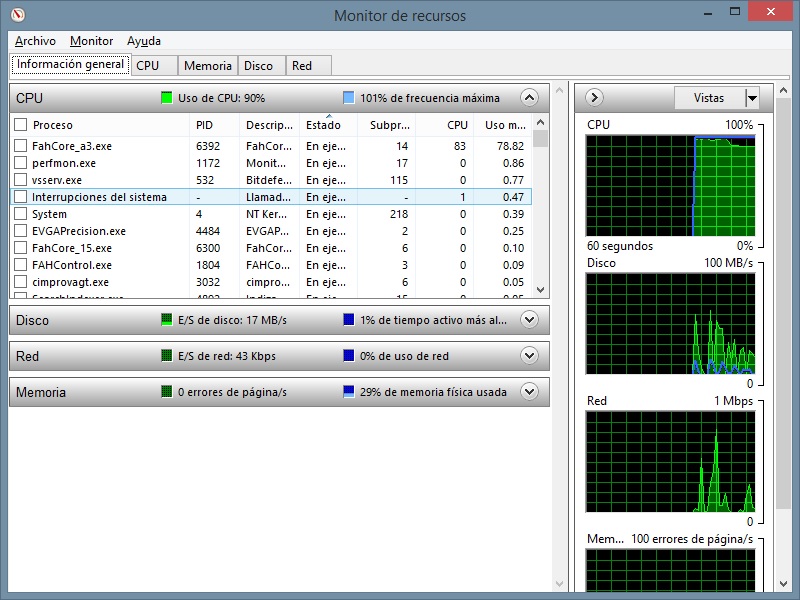Sort by the Uso m... column header
Image resolution: width=800 pixels, height=600 pixels.
click(x=502, y=125)
